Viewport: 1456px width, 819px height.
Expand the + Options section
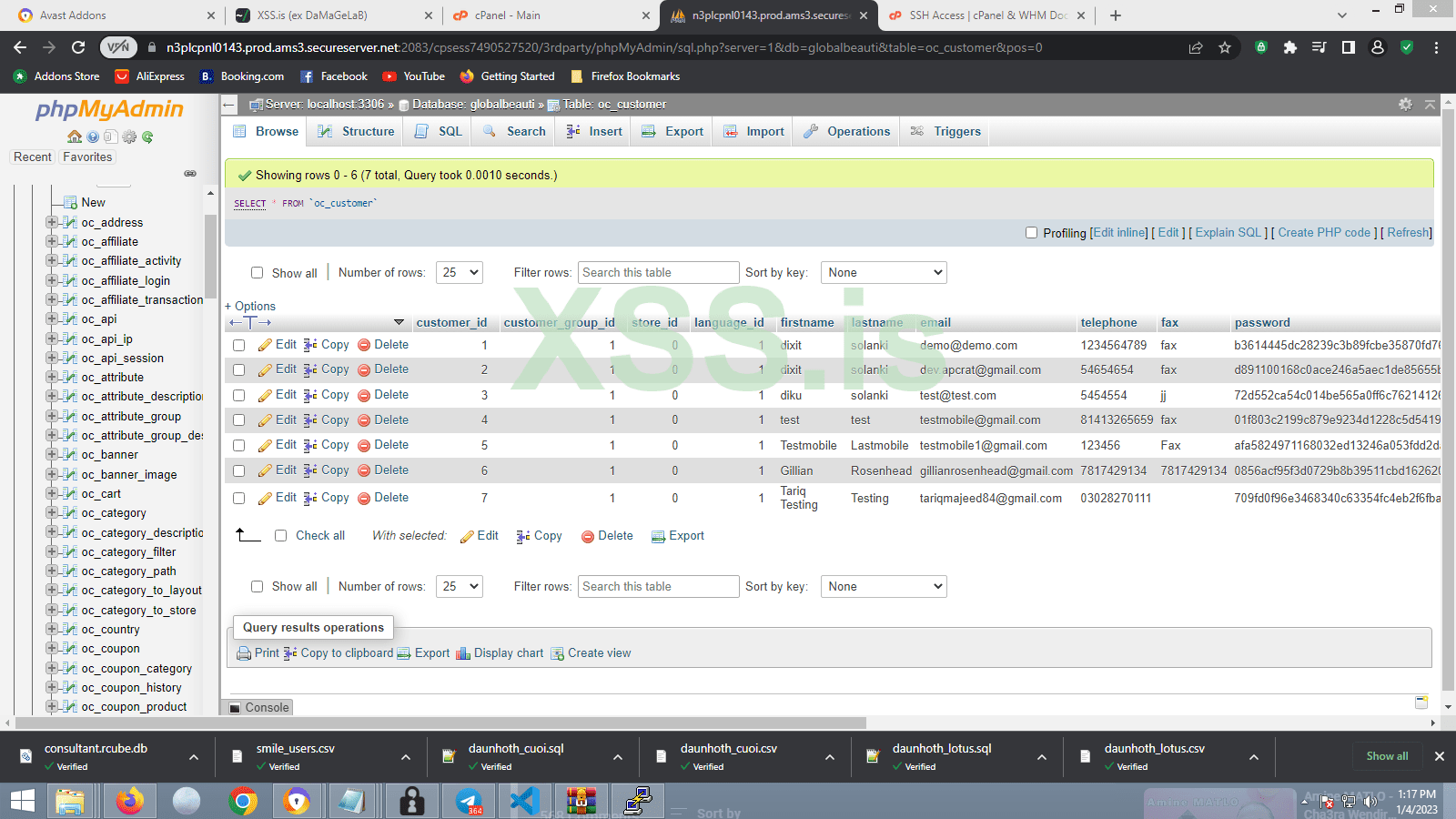click(x=250, y=307)
